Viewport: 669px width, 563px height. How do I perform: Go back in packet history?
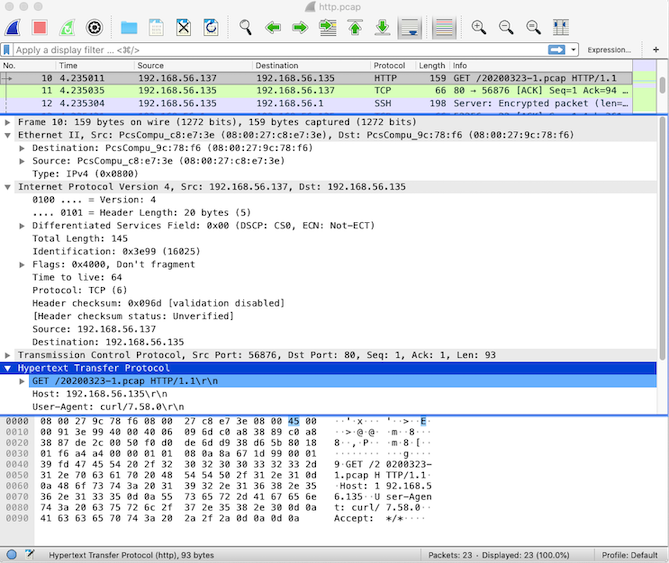click(273, 28)
